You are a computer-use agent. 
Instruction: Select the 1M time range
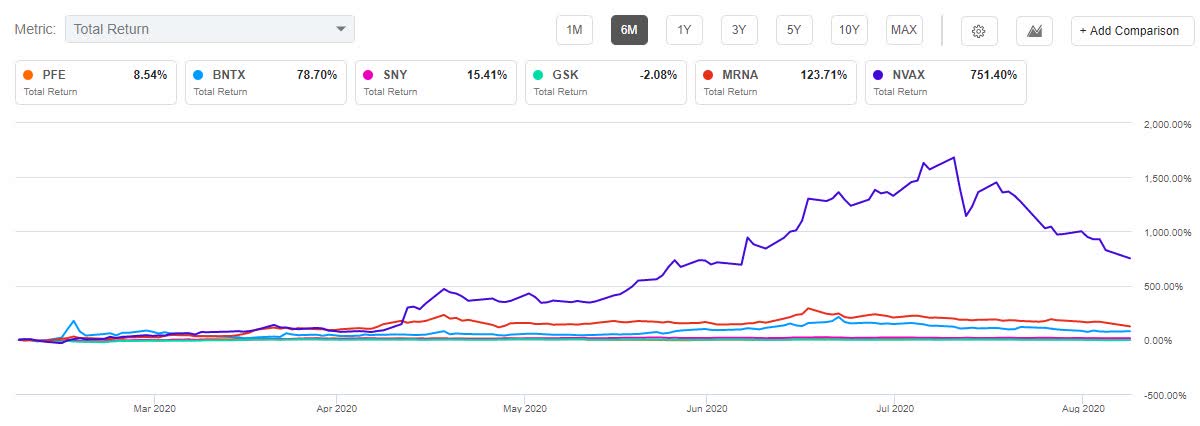(x=574, y=30)
